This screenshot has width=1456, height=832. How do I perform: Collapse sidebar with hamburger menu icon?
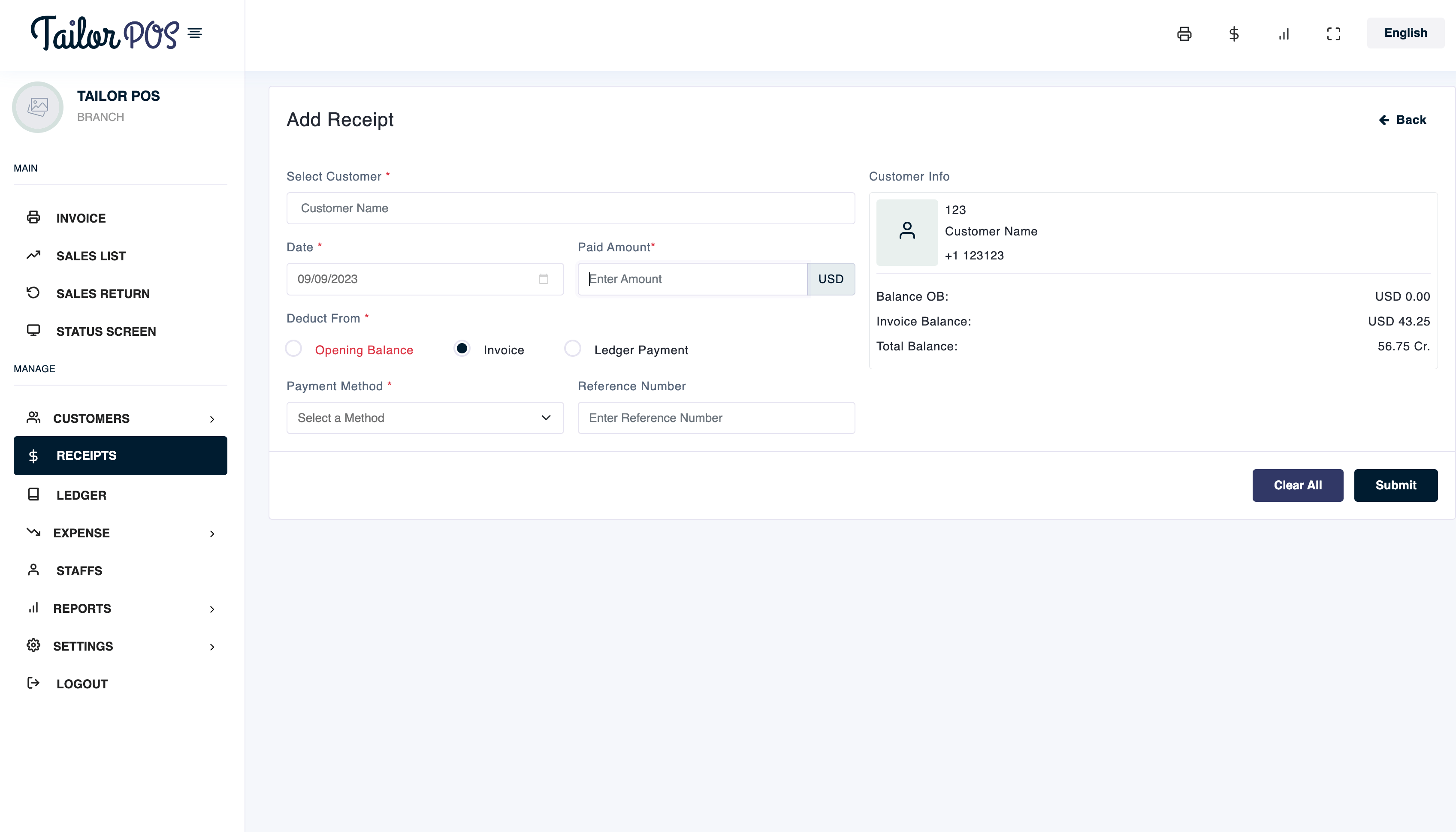click(195, 33)
